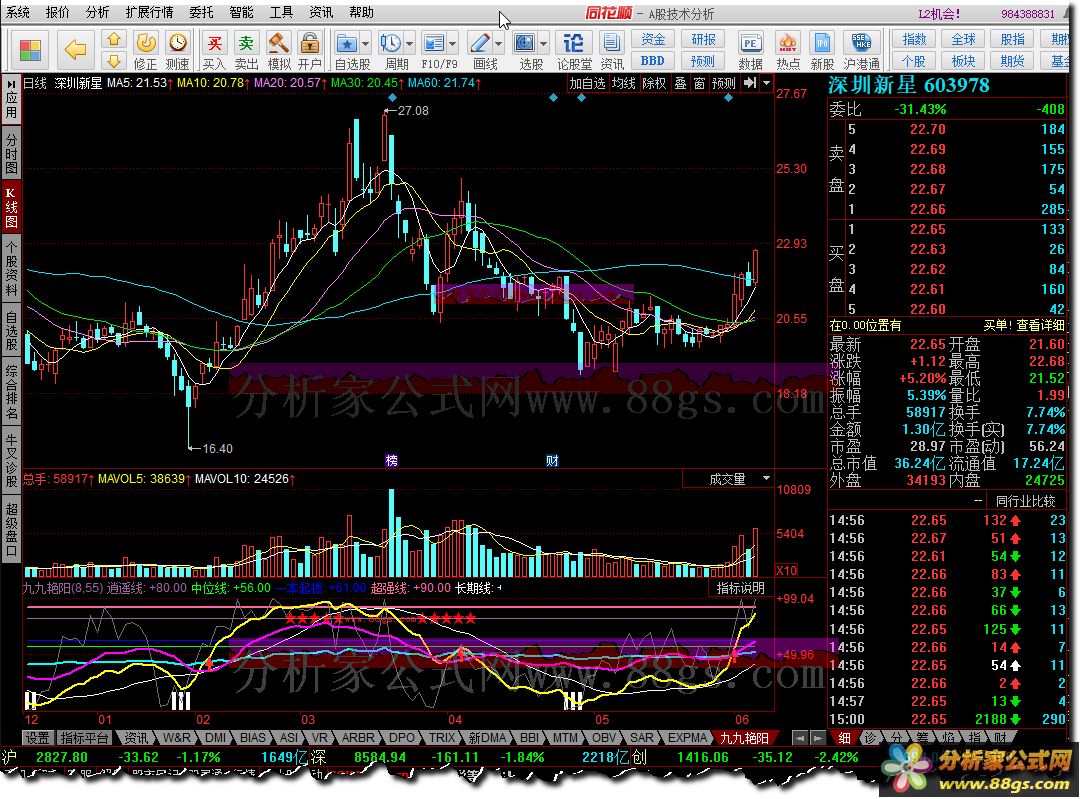
Task: Go back with the yellow left arrow
Action: [x=75, y=50]
